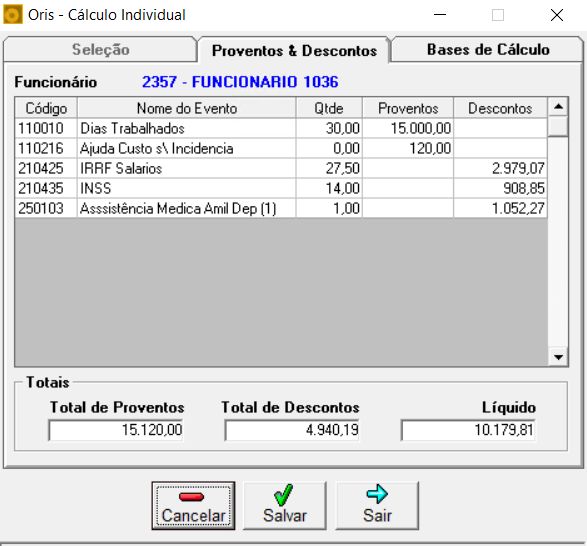Click the scrollbar down arrow in events grid
Image resolution: width=587 pixels, height=546 pixels.
[558, 357]
